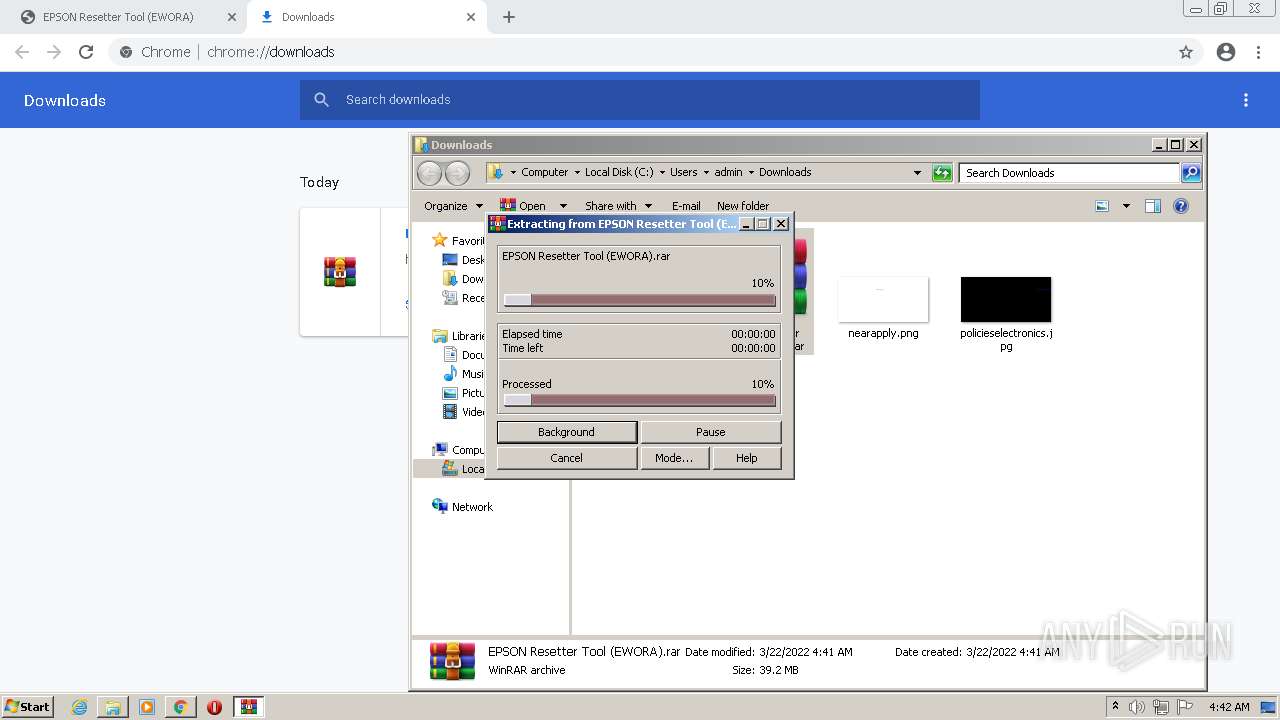This screenshot has width=1280, height=720.
Task: Open Explorer help question mark icon
Action: (1181, 206)
